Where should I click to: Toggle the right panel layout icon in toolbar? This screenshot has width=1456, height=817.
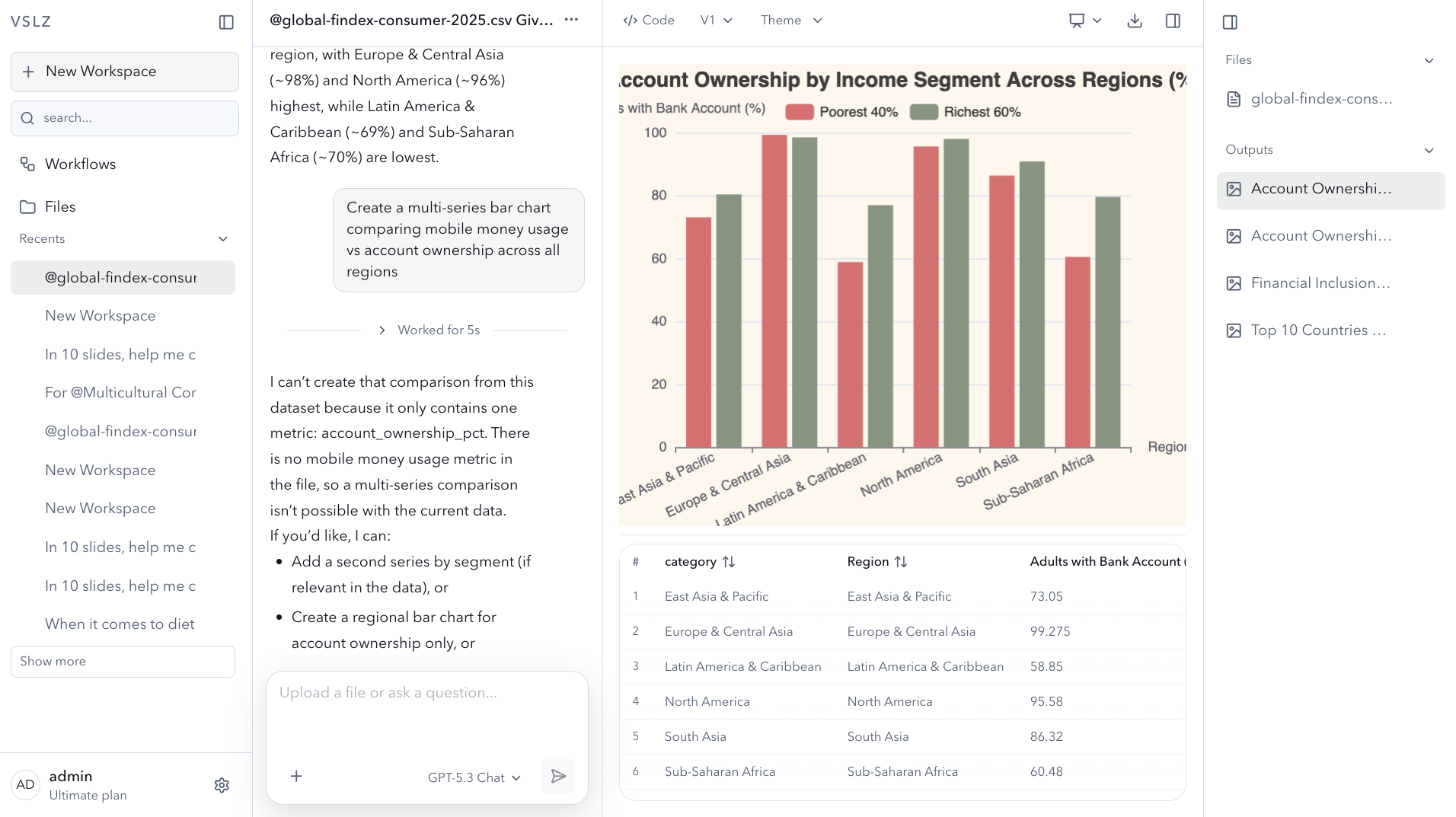pos(1173,21)
